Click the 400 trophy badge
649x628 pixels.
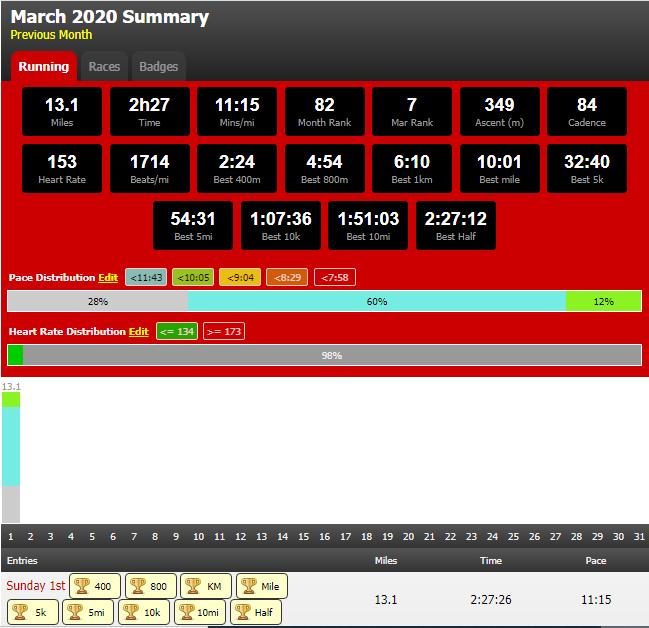[x=95, y=586]
